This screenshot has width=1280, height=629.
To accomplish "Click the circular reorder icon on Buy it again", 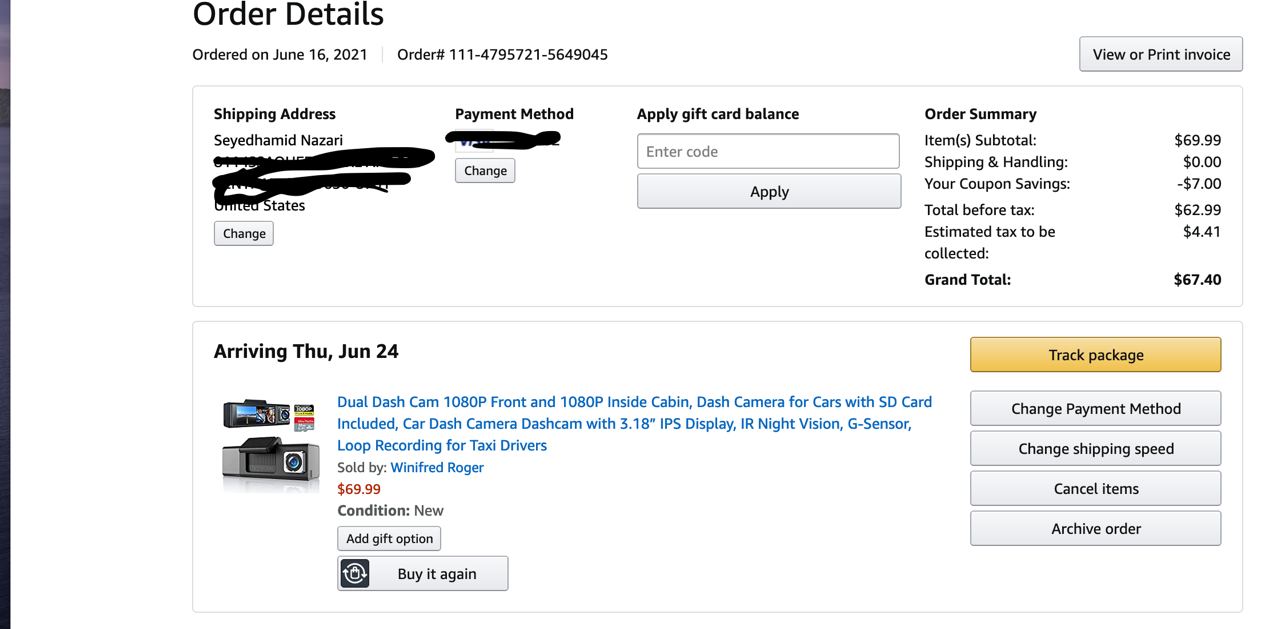I will coord(355,574).
